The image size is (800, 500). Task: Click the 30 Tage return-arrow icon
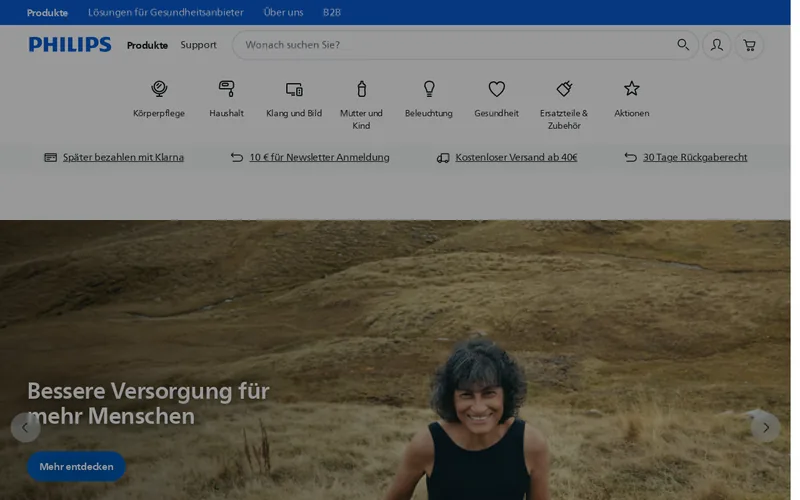click(x=631, y=157)
